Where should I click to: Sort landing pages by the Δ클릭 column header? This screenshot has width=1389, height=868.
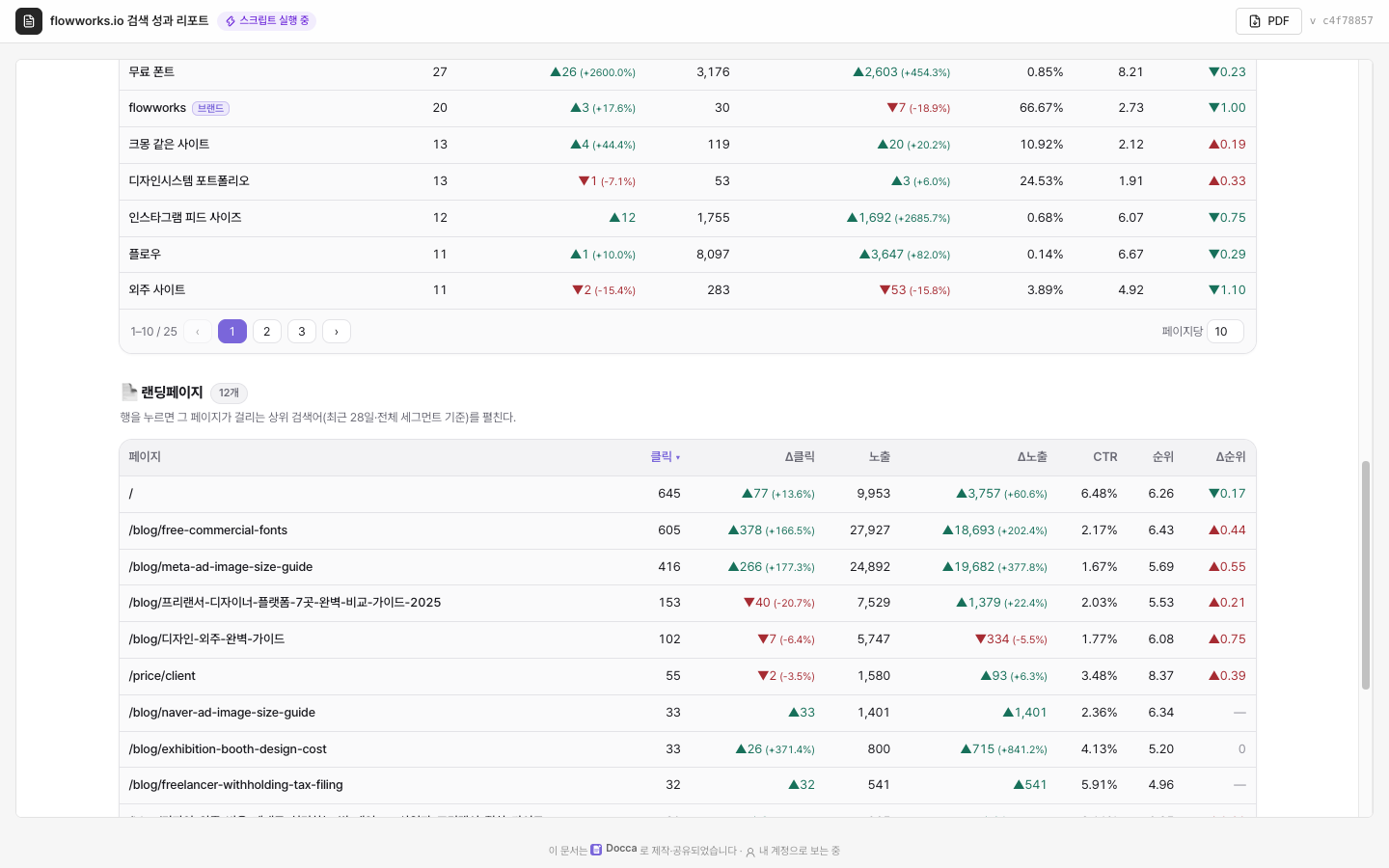(x=800, y=457)
